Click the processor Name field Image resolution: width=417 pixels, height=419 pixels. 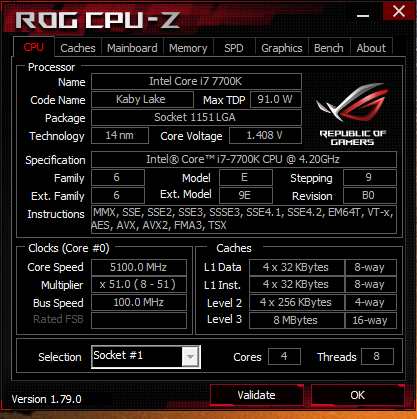[x=196, y=81]
